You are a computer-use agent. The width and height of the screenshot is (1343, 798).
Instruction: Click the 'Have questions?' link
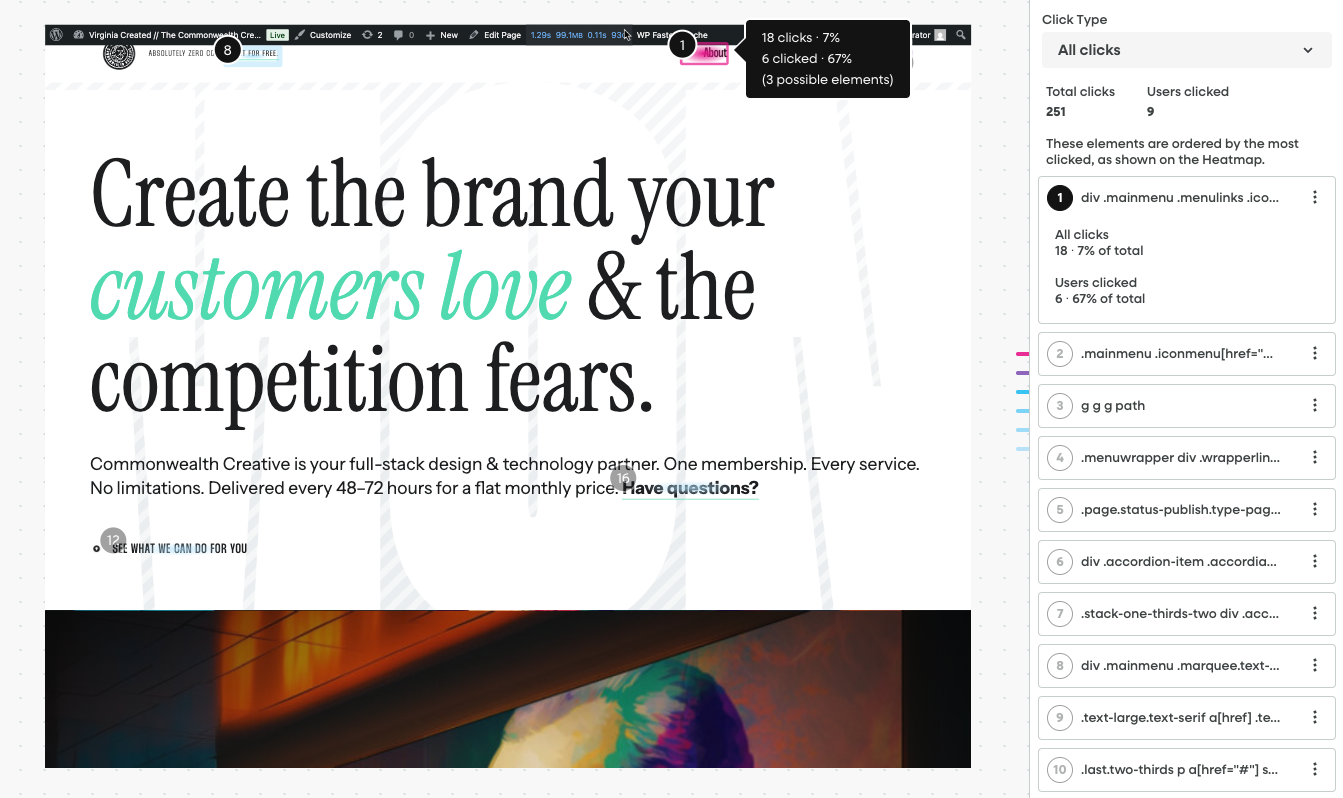(x=690, y=488)
